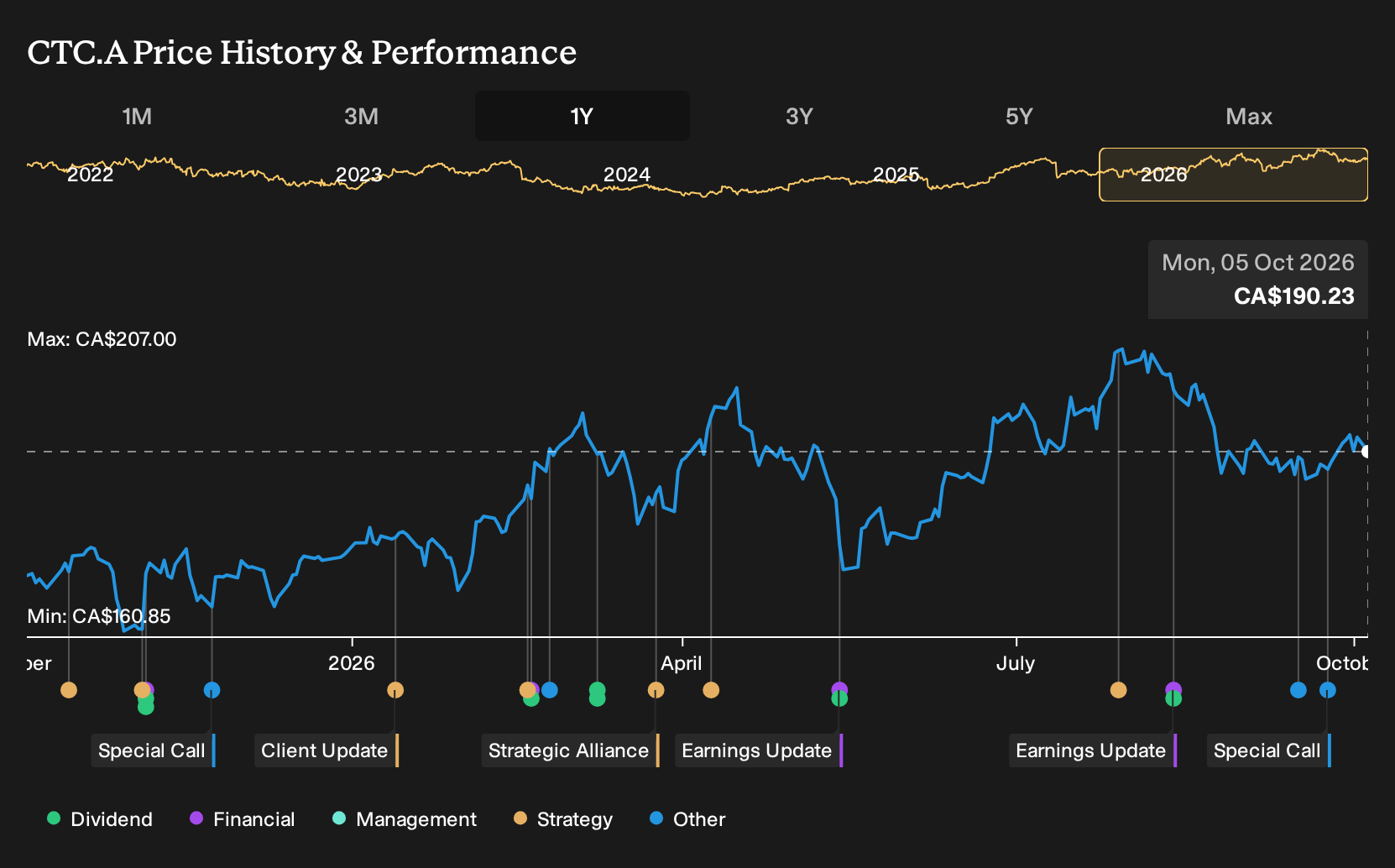Toggle the Other legend filter
1395x868 pixels.
(687, 819)
